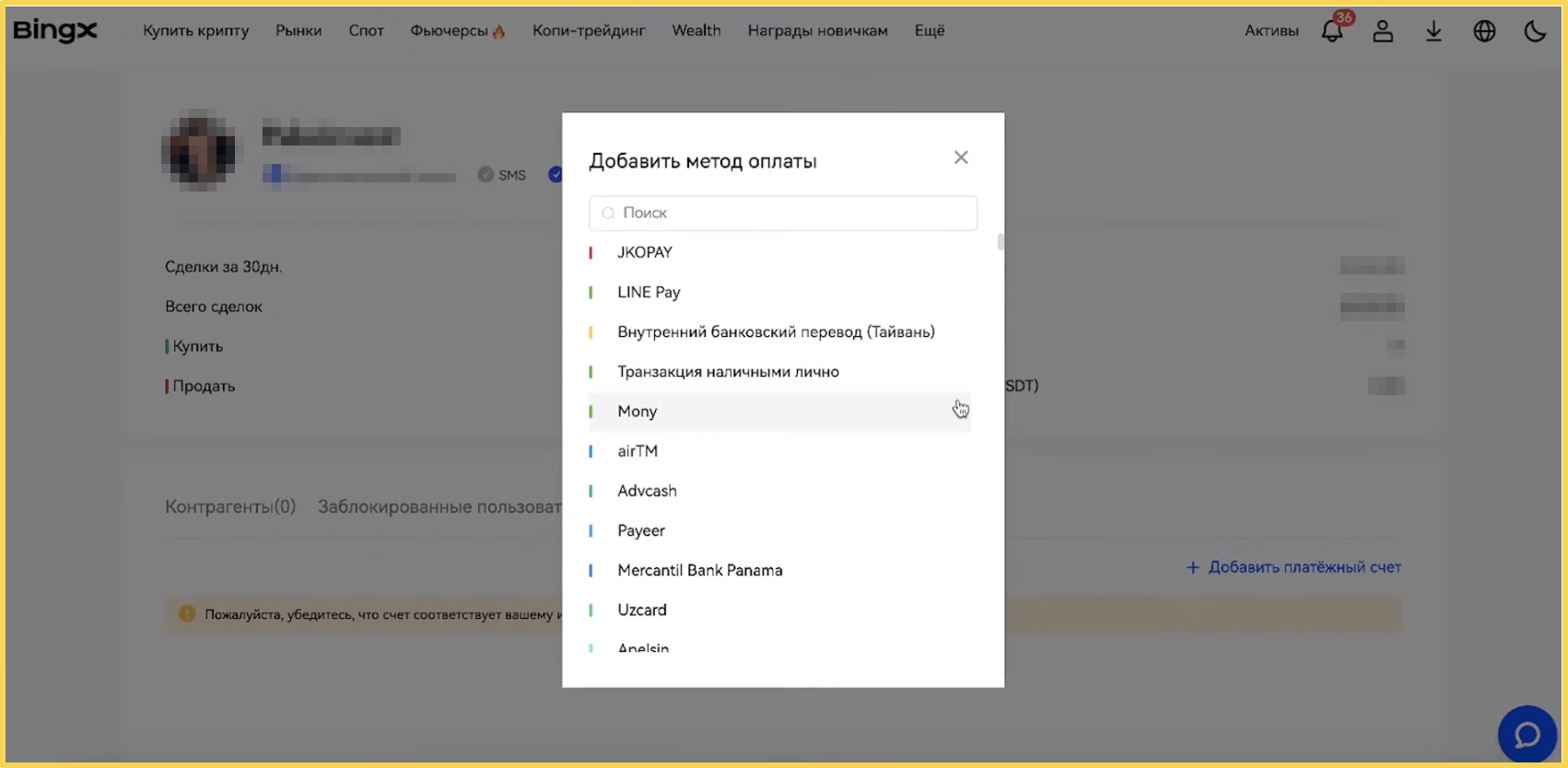Viewport: 1568px width, 768px height.
Task: Select airTM payment method
Action: click(779, 451)
